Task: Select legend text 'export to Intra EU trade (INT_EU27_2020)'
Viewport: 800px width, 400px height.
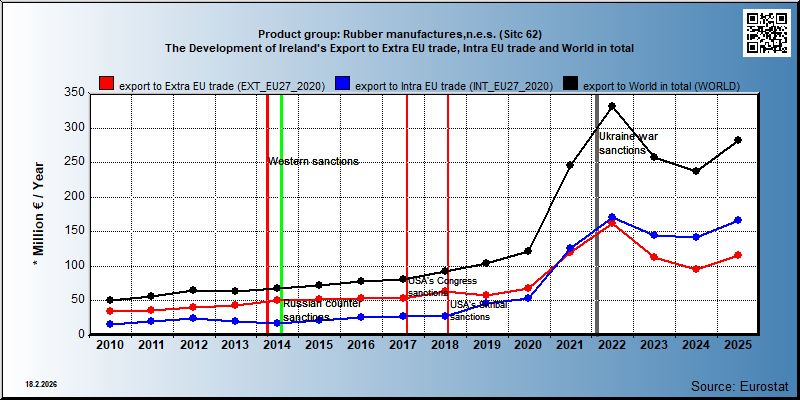Action: click(x=454, y=86)
